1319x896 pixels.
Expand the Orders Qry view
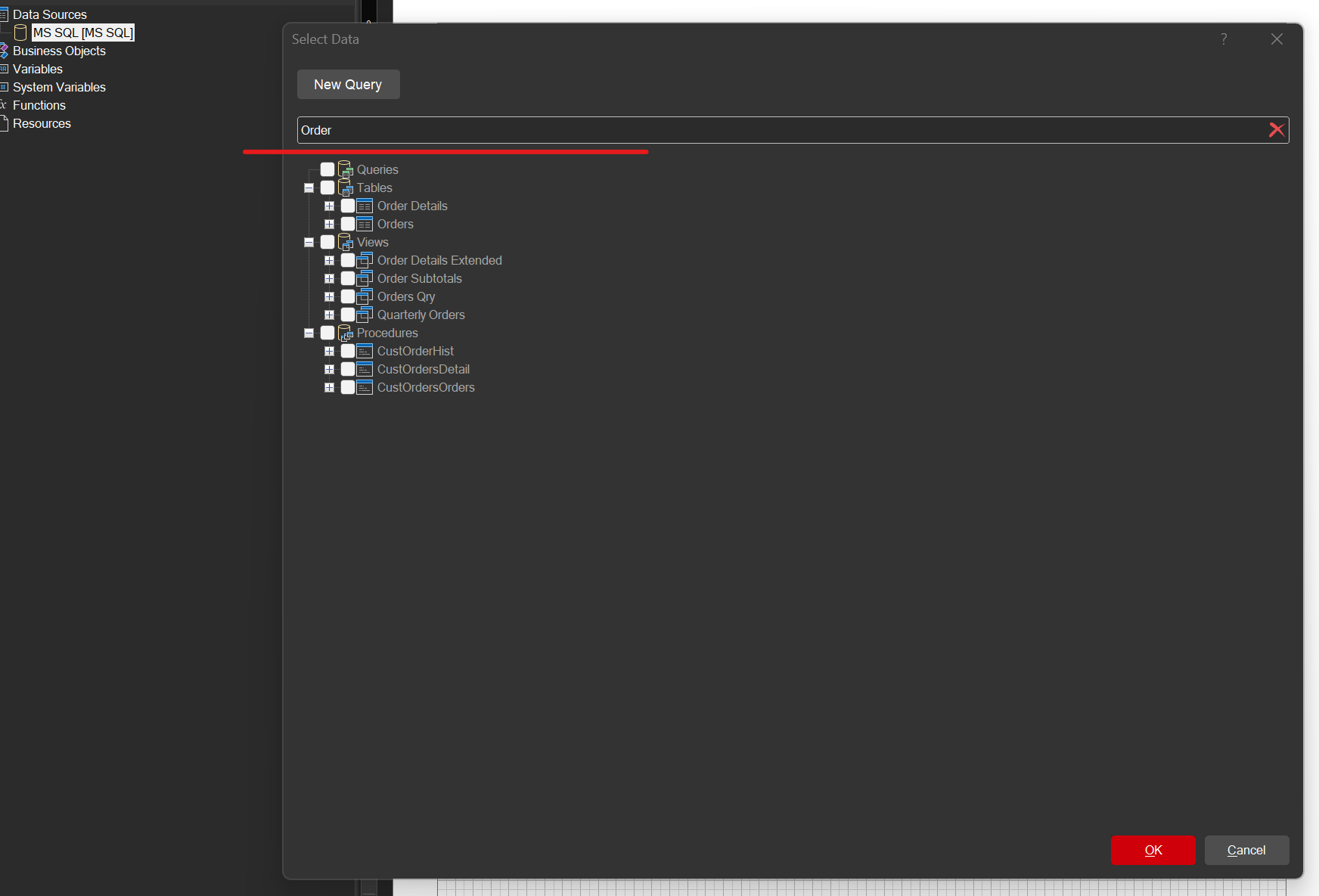coord(329,296)
